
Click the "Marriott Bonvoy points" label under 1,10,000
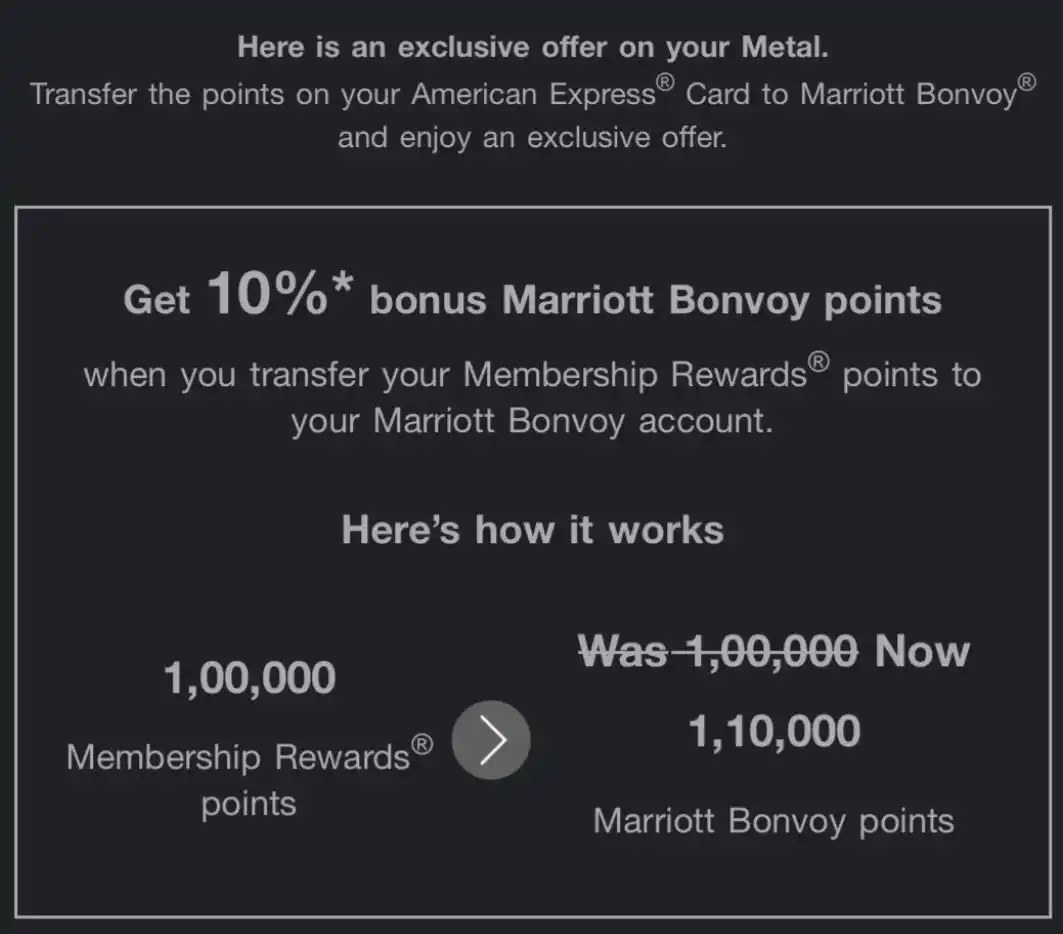[x=774, y=821]
